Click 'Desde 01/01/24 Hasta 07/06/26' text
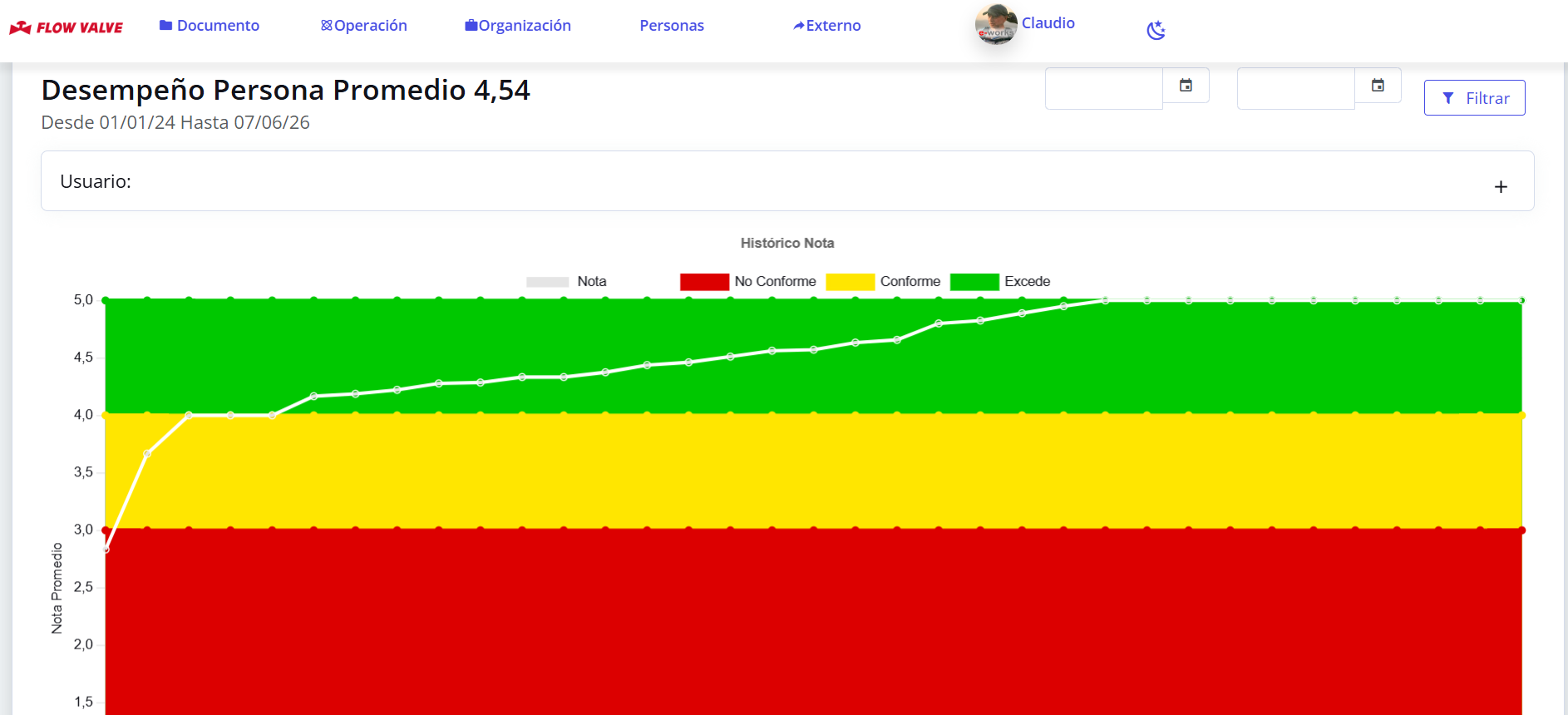 [175, 122]
